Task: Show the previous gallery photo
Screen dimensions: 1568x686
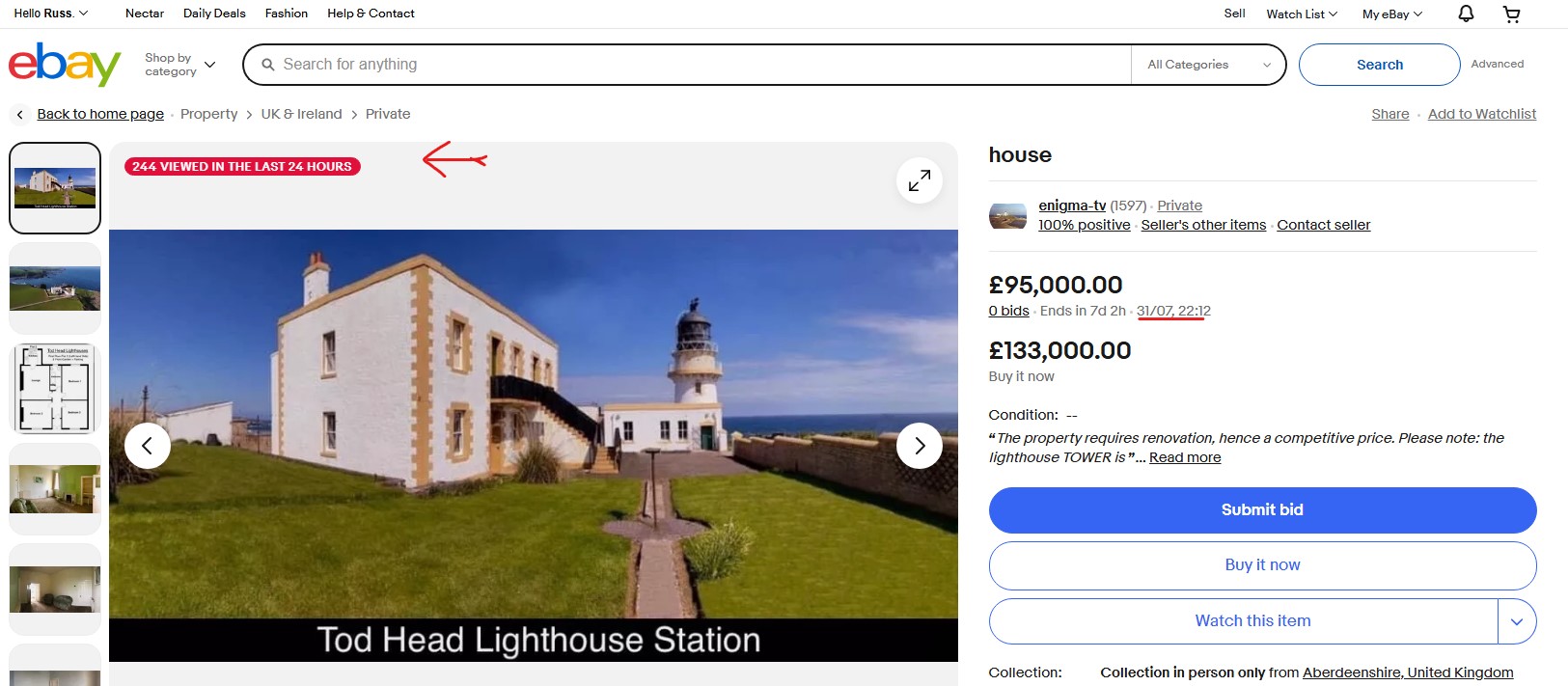Action: pos(148,446)
